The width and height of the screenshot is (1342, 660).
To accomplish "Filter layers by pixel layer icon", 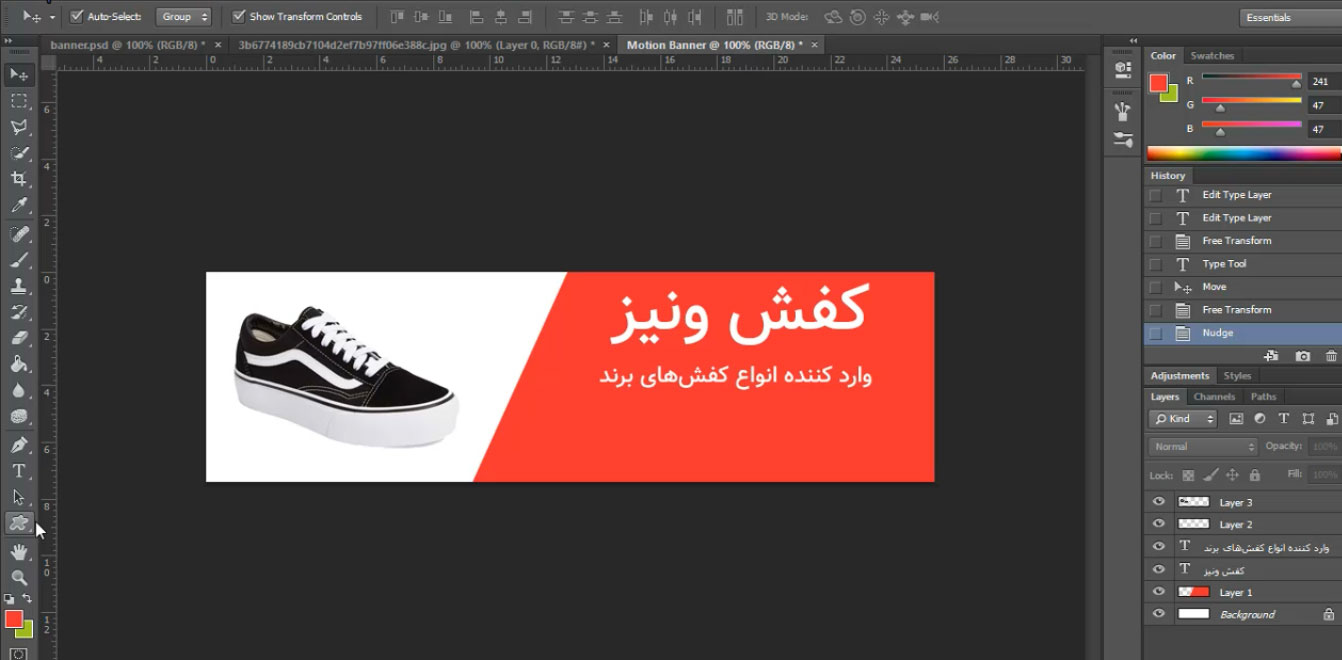I will pos(1236,419).
